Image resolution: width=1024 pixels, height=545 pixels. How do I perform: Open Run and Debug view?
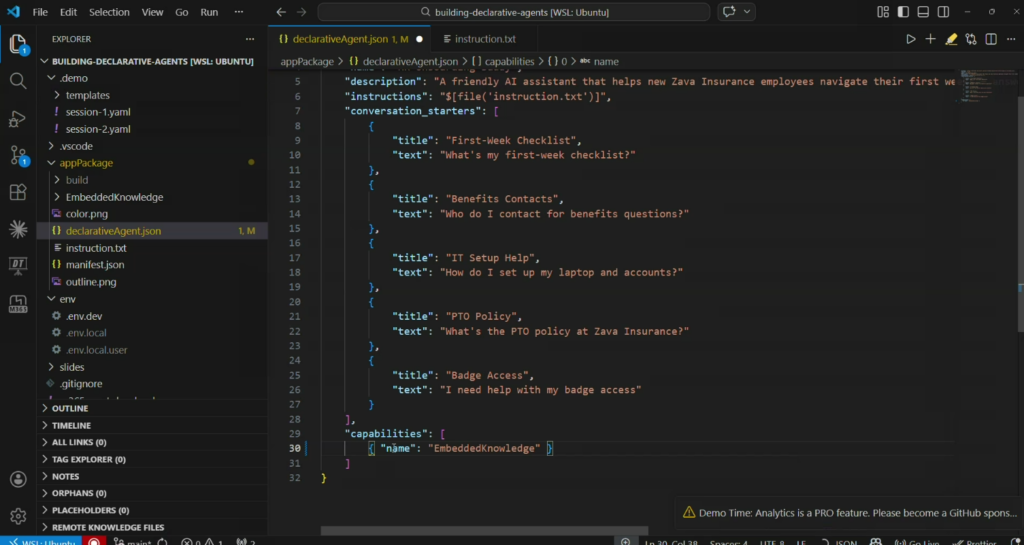coord(18,118)
